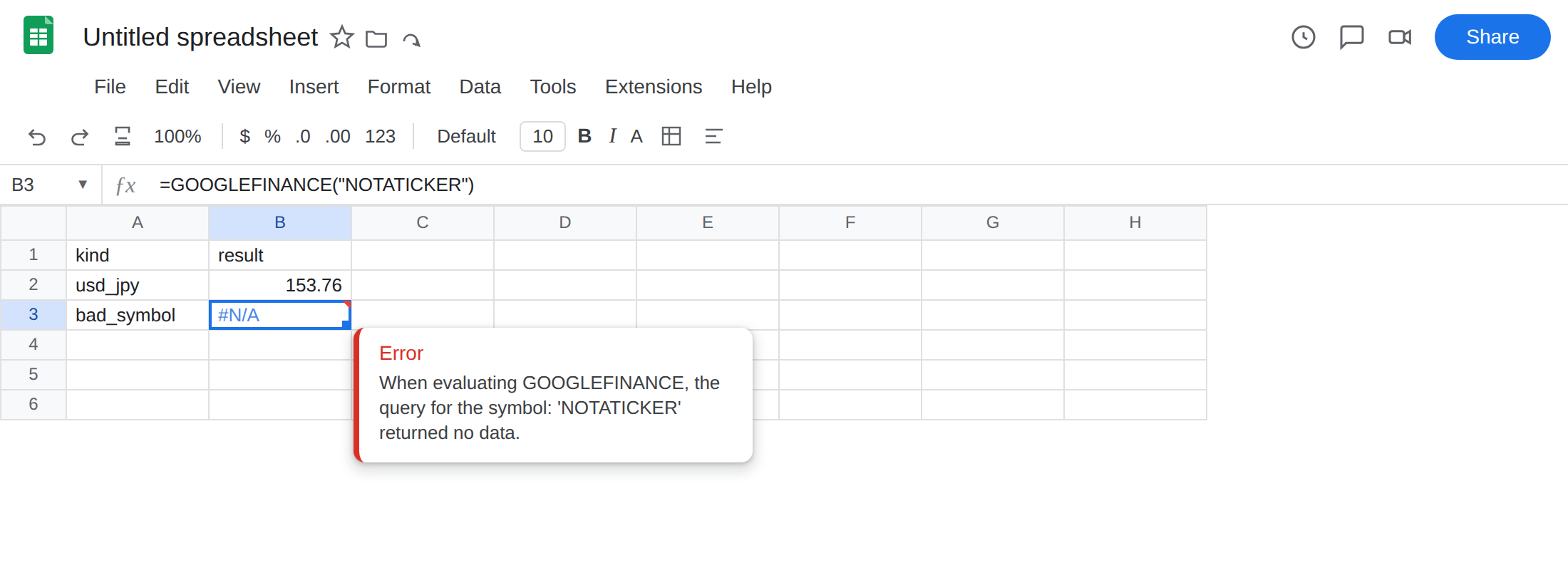Open the Insert menu
Image resolution: width=1568 pixels, height=570 pixels.
click(314, 86)
